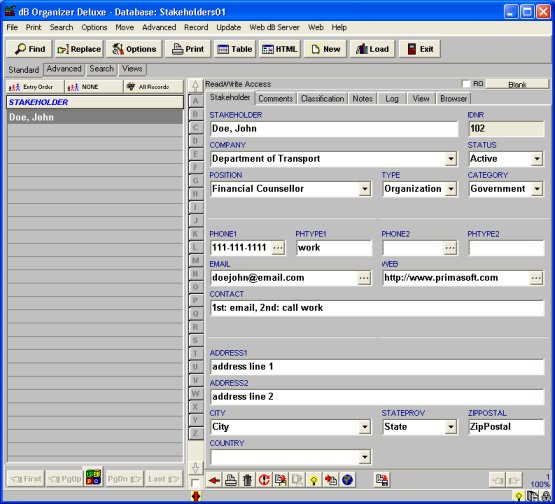Click the padlock icon in the status bar corner
This screenshot has width=555, height=504.
point(545,497)
